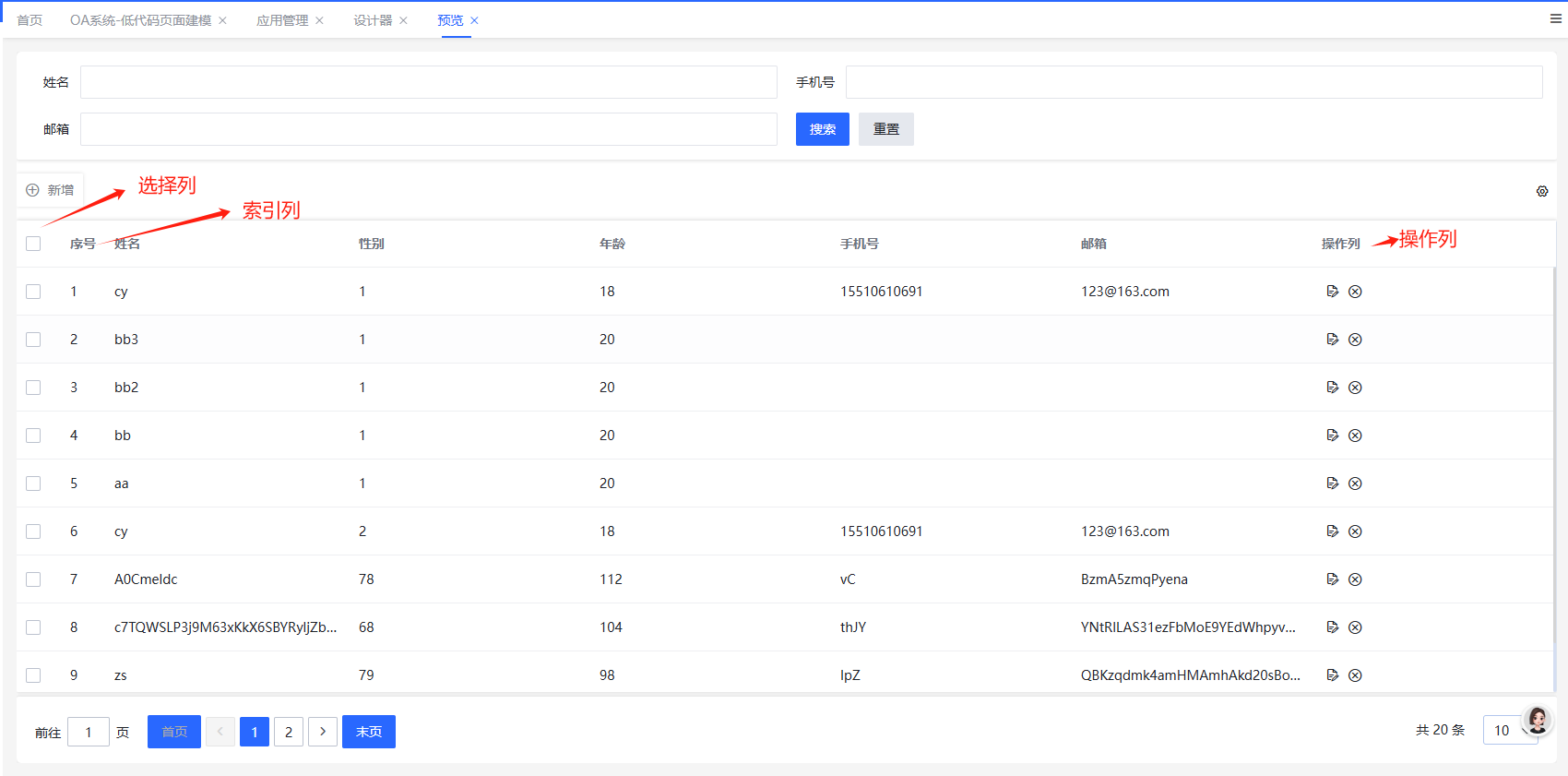The width and height of the screenshot is (1568, 776).
Task: Click the 新增 button
Action: pos(51,190)
